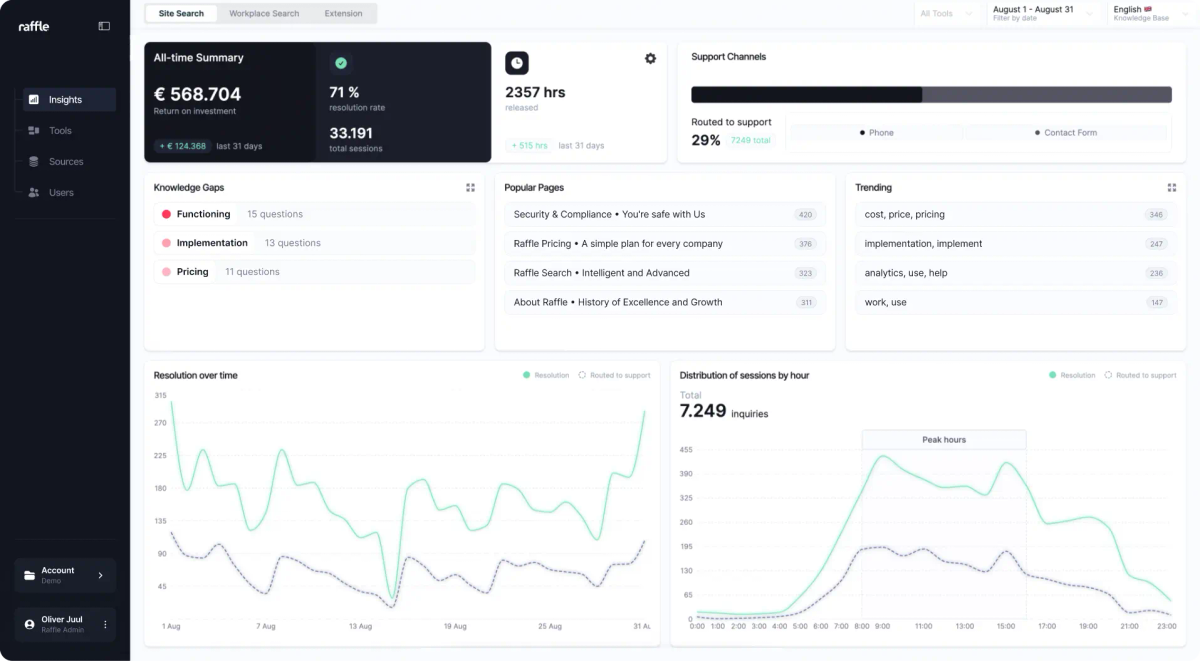The height and width of the screenshot is (661, 1200).
Task: Toggle Routed to support in Resolution over time
Action: coord(614,376)
